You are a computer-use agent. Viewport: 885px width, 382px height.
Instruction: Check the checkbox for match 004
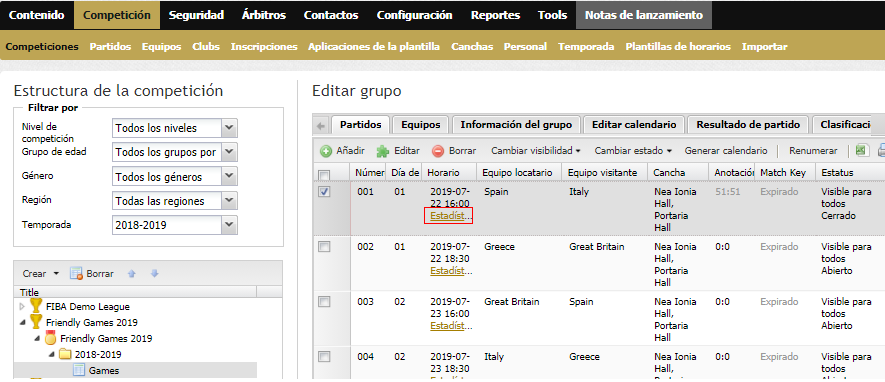pos(324,357)
